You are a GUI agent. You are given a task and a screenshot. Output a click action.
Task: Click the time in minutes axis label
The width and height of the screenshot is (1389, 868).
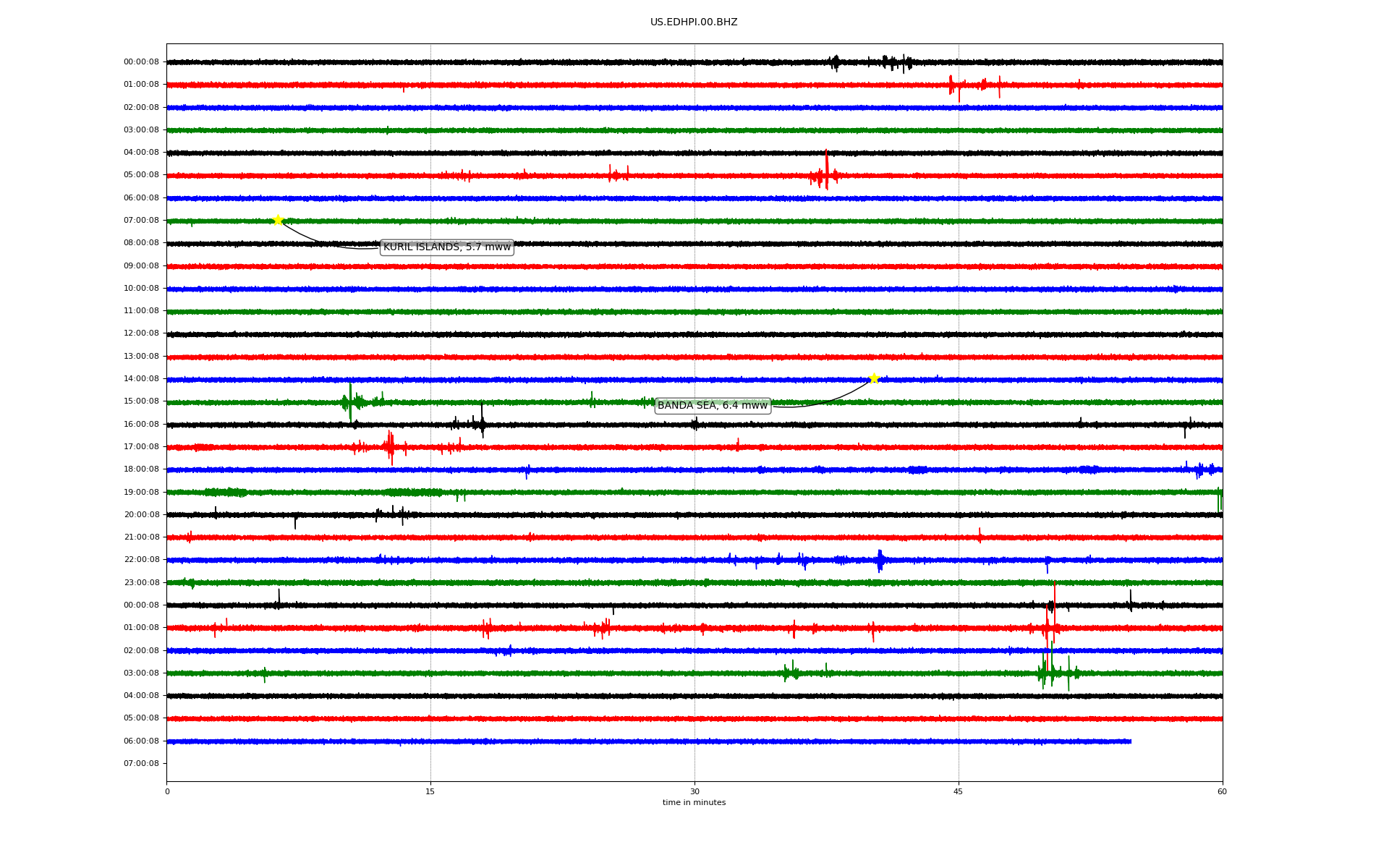(x=693, y=803)
